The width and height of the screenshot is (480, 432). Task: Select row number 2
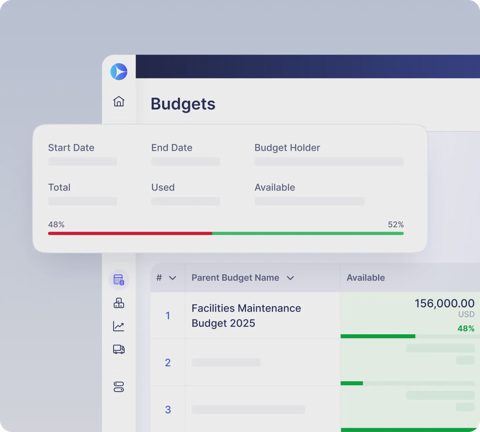[x=168, y=363]
